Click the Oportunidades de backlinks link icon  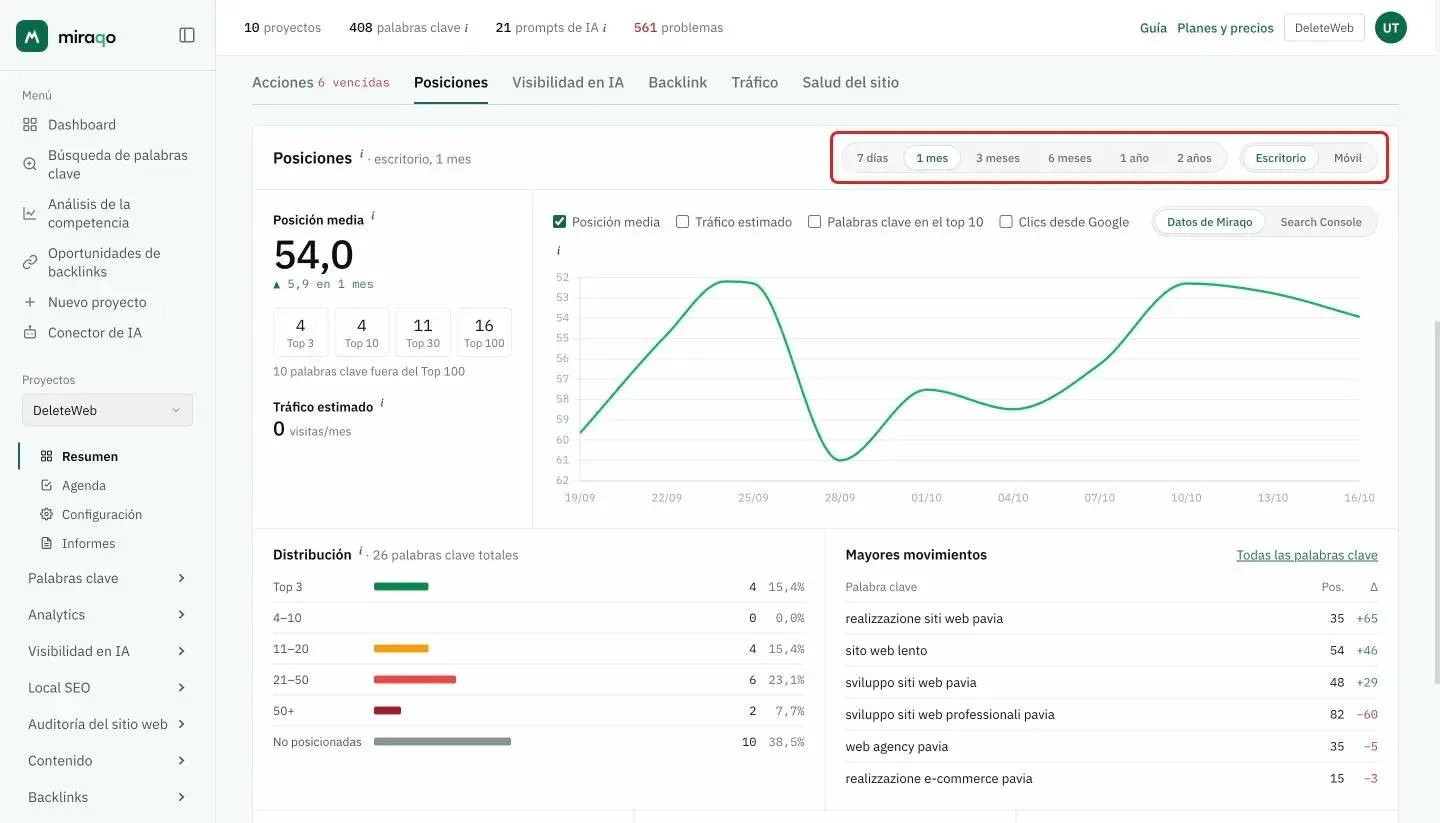(x=30, y=262)
